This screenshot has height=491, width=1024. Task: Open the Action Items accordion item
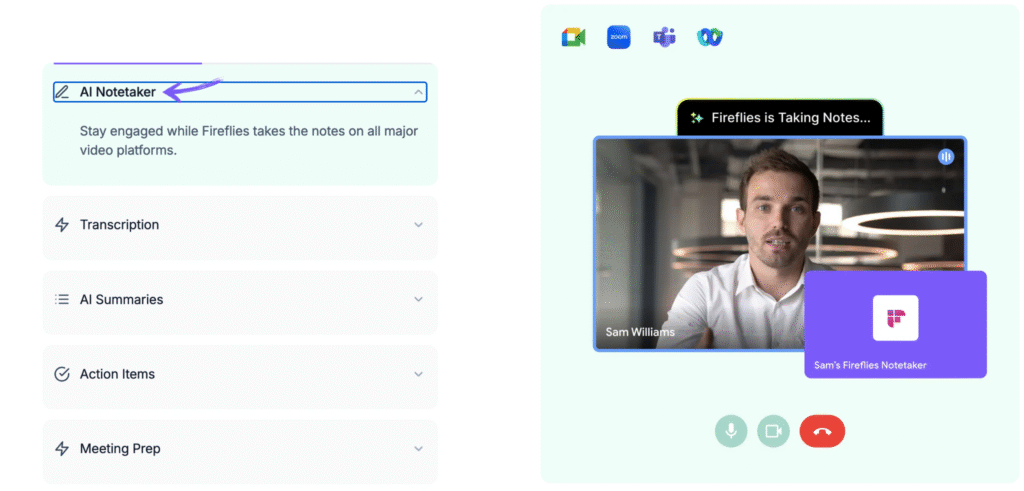coord(117,374)
